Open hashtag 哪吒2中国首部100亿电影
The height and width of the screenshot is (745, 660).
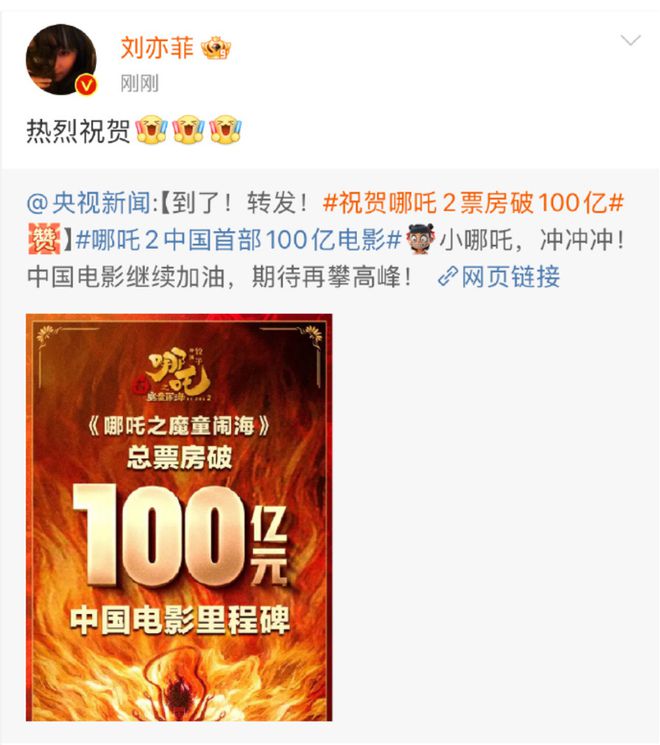[239, 240]
